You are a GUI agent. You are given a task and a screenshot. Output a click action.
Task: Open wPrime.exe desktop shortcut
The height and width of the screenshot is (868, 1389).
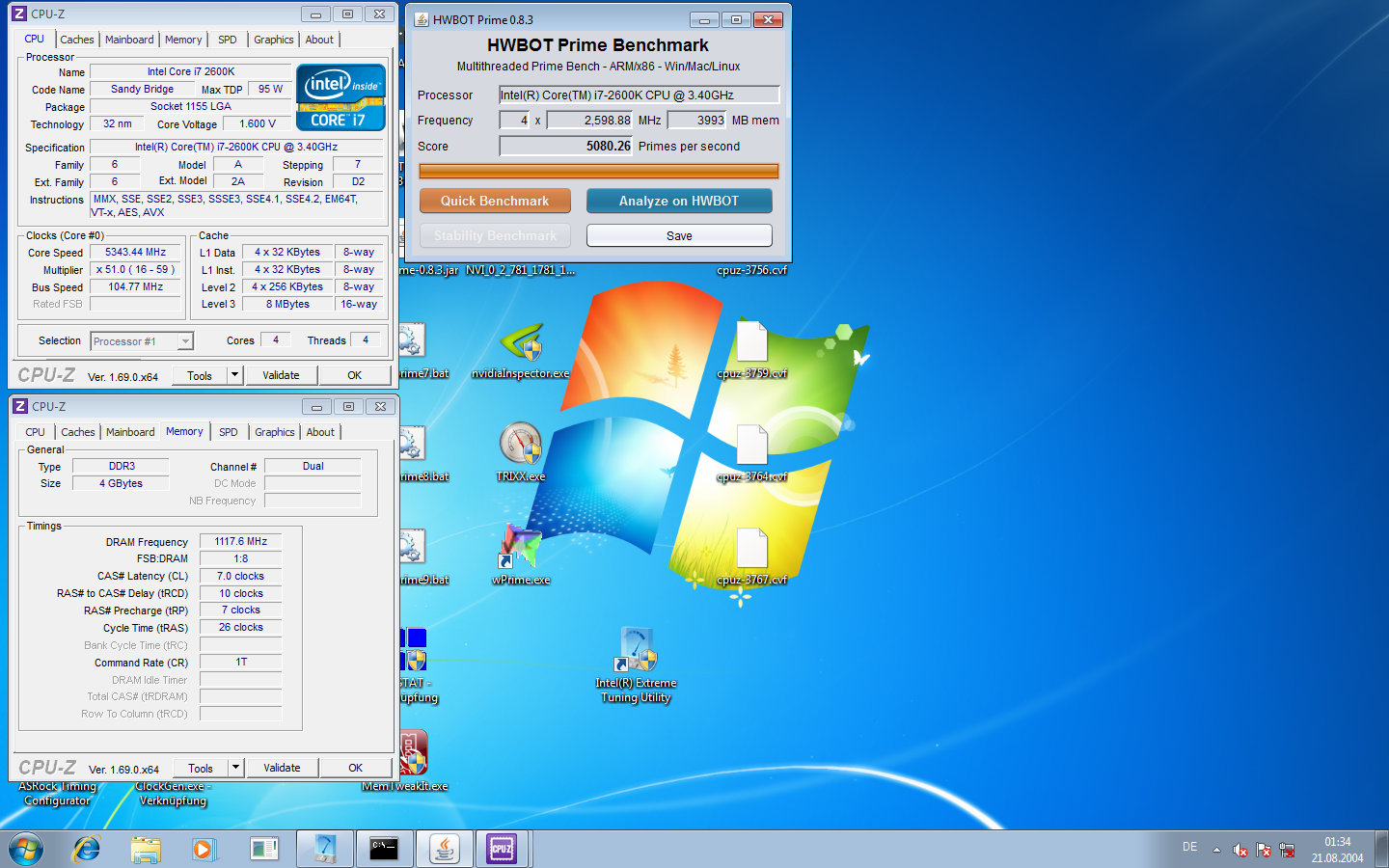pos(521,555)
